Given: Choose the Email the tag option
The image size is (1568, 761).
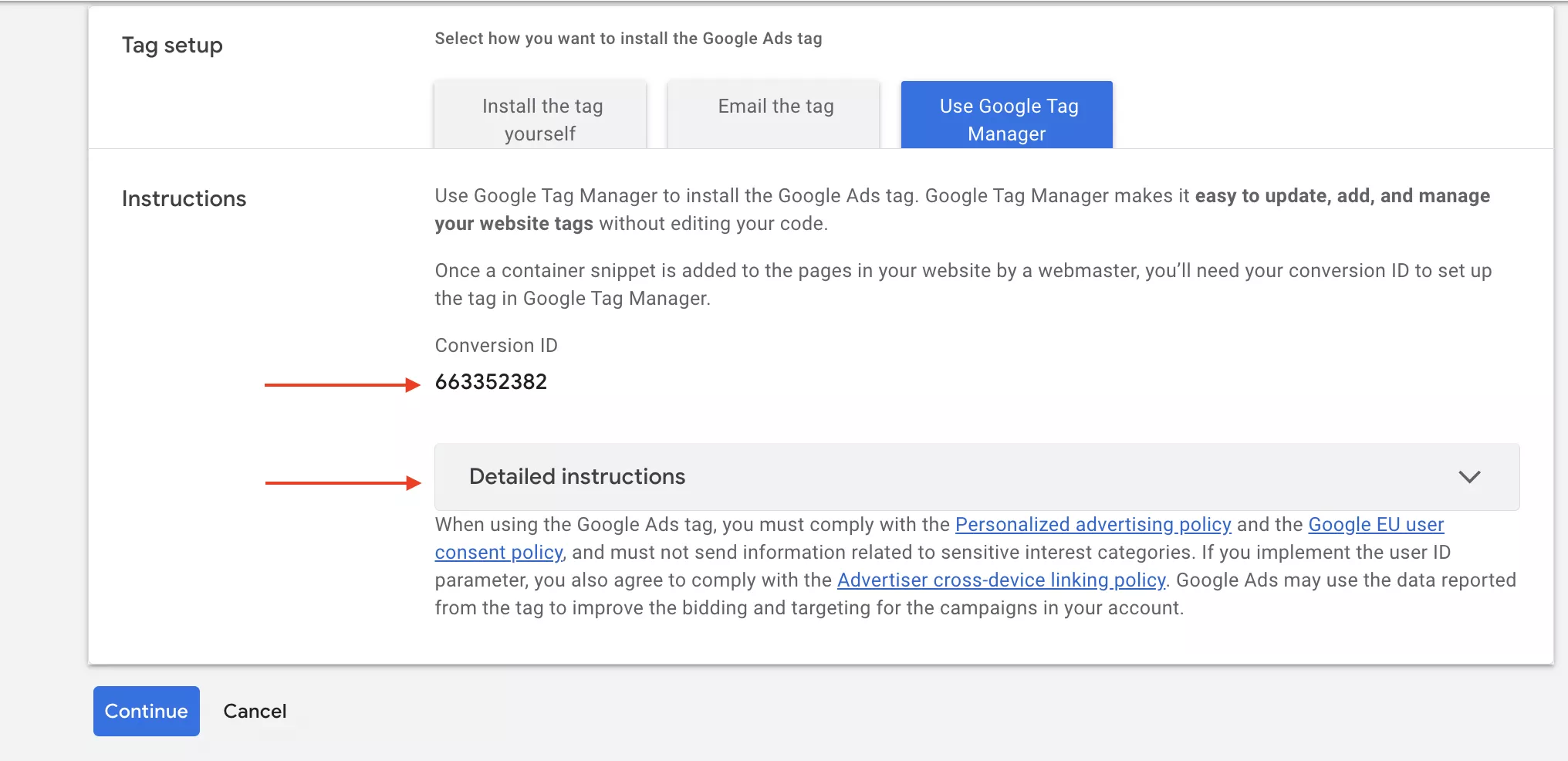Looking at the screenshot, I should [774, 115].
